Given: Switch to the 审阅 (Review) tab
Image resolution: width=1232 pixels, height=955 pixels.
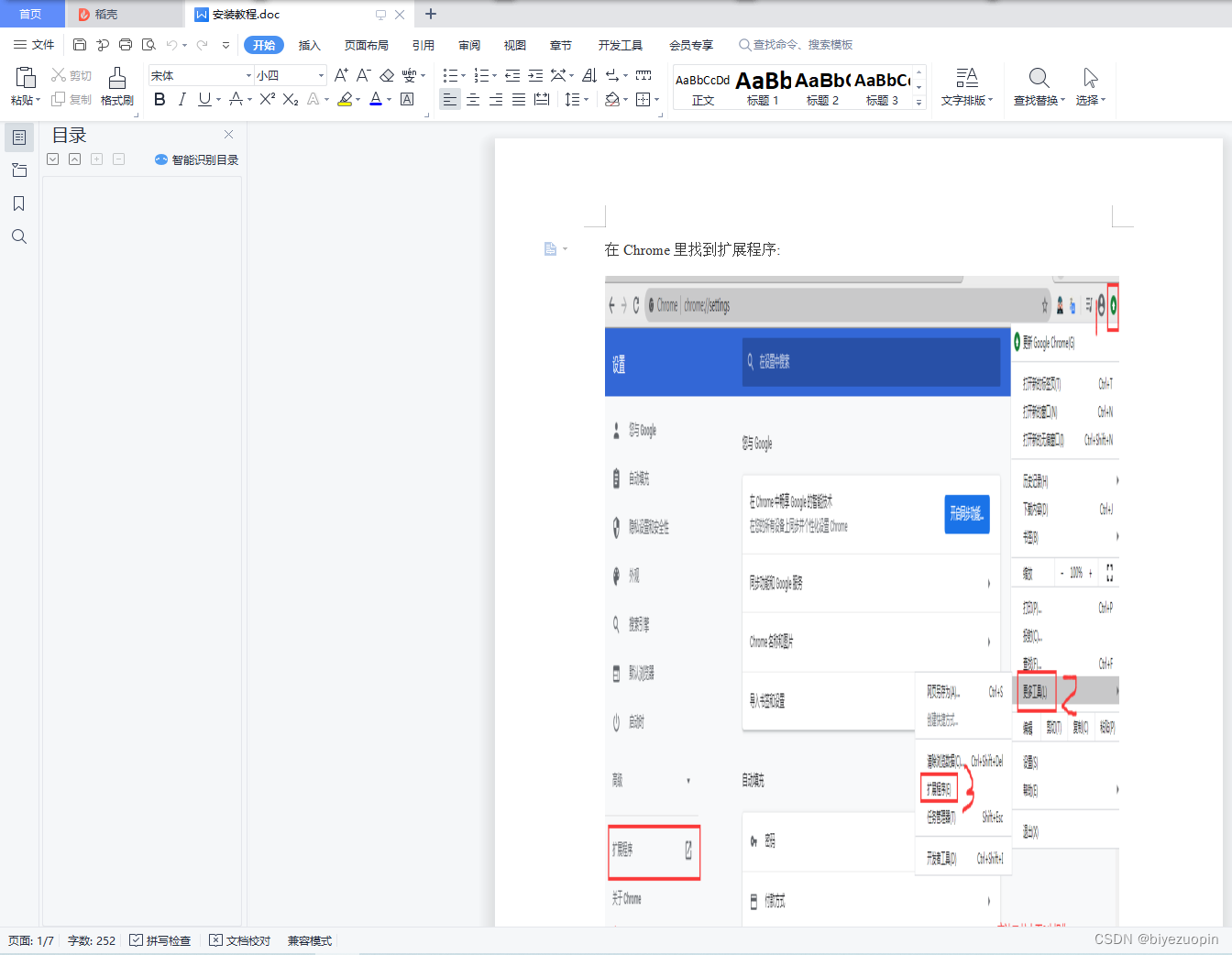Looking at the screenshot, I should coord(469,45).
